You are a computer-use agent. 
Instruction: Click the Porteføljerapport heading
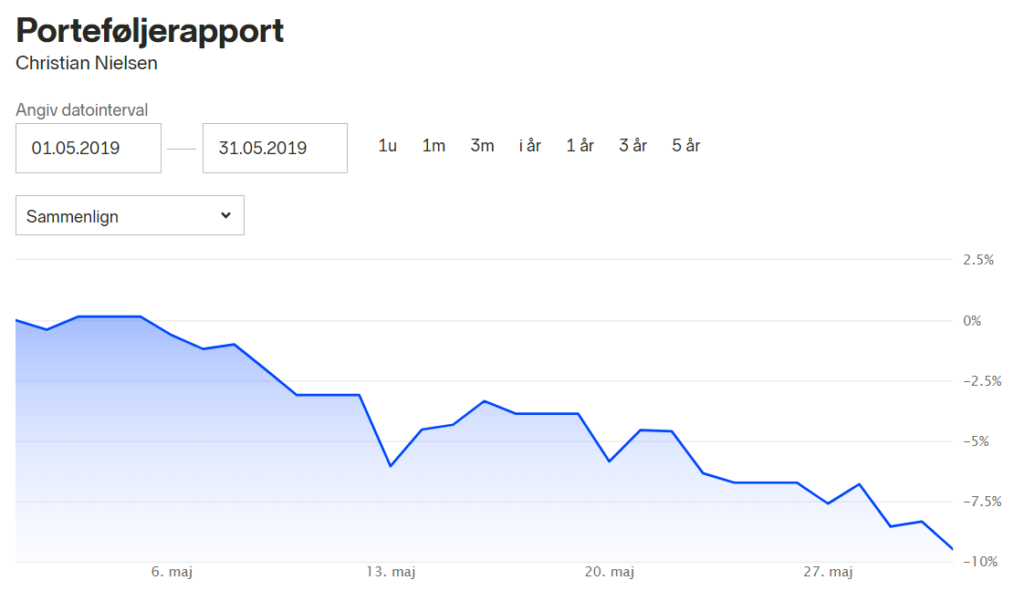[150, 31]
